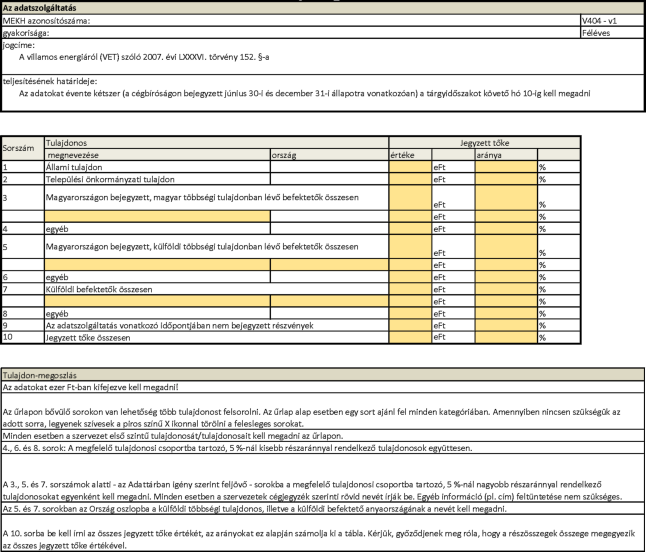Select the 'aránya' subheader

pos(506,155)
